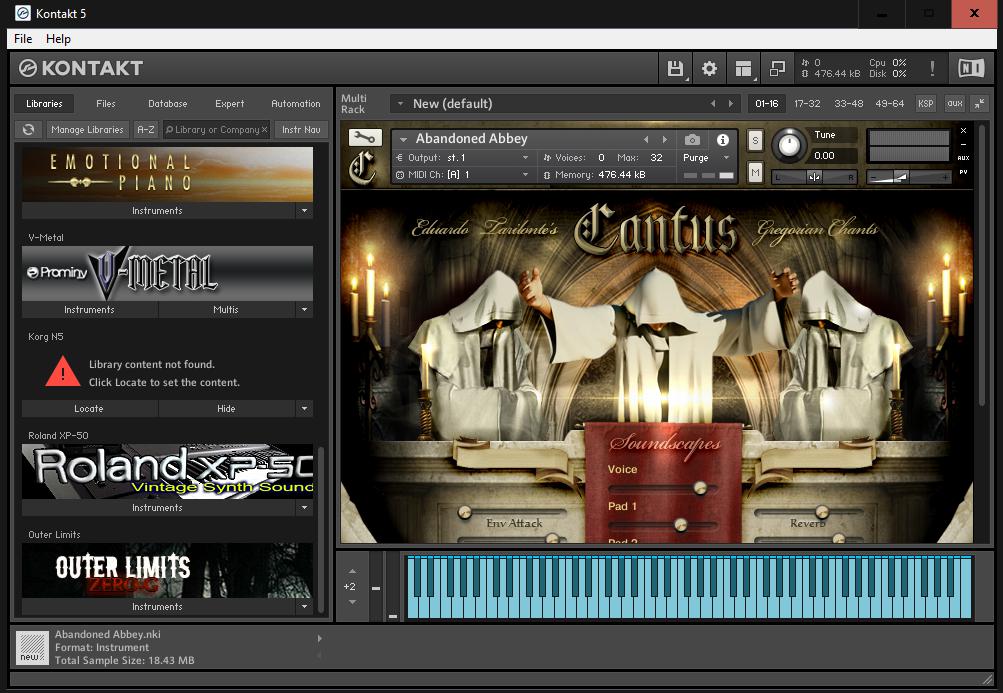Mute the Abandoned Abbey instrument
This screenshot has width=1003, height=693.
click(x=755, y=171)
